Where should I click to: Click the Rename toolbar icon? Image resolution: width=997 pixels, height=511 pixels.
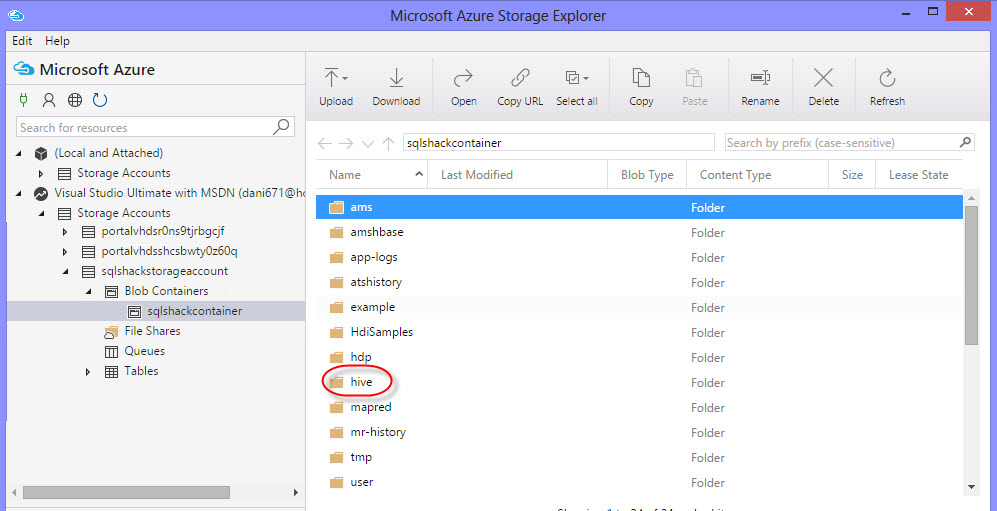(x=760, y=79)
